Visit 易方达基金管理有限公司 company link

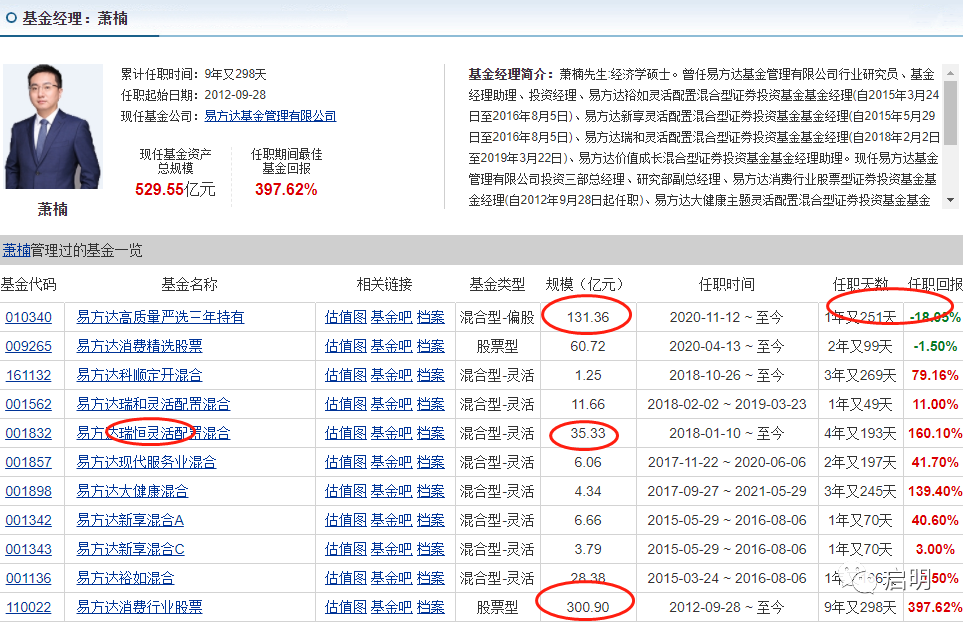(x=270, y=116)
